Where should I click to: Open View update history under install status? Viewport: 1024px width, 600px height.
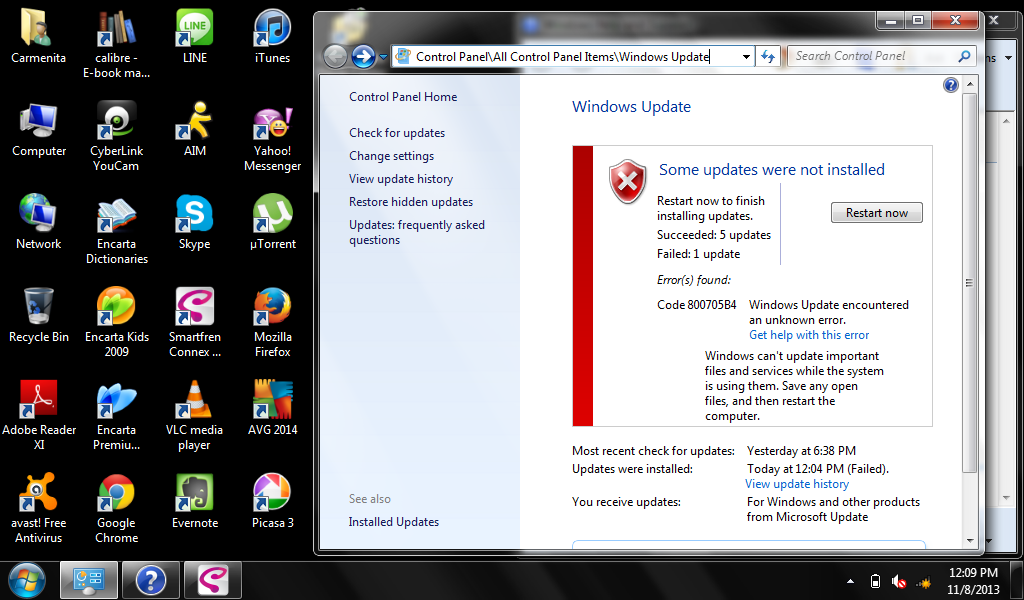pyautogui.click(x=797, y=484)
